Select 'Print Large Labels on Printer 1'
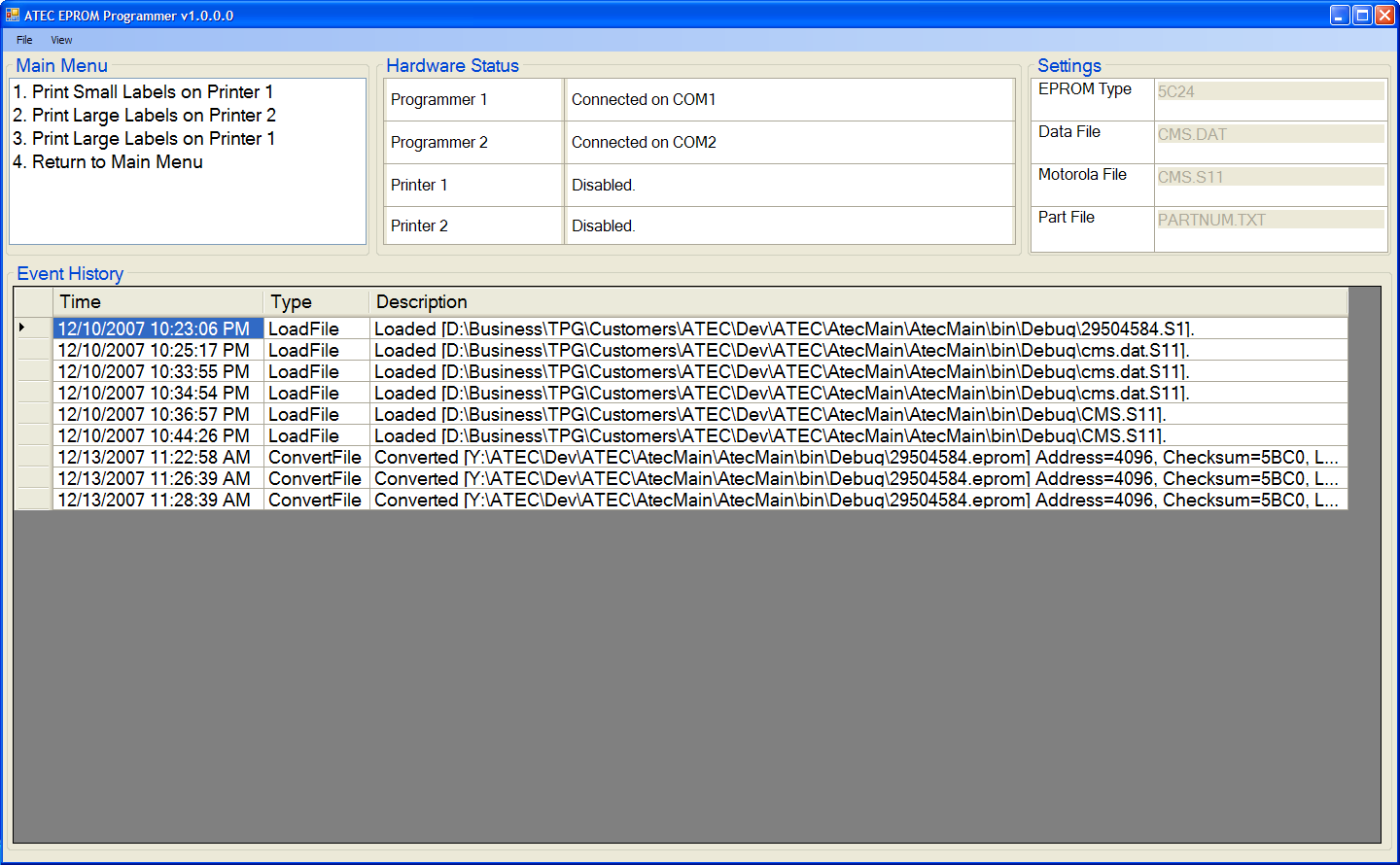The height and width of the screenshot is (865, 1400). [x=144, y=138]
